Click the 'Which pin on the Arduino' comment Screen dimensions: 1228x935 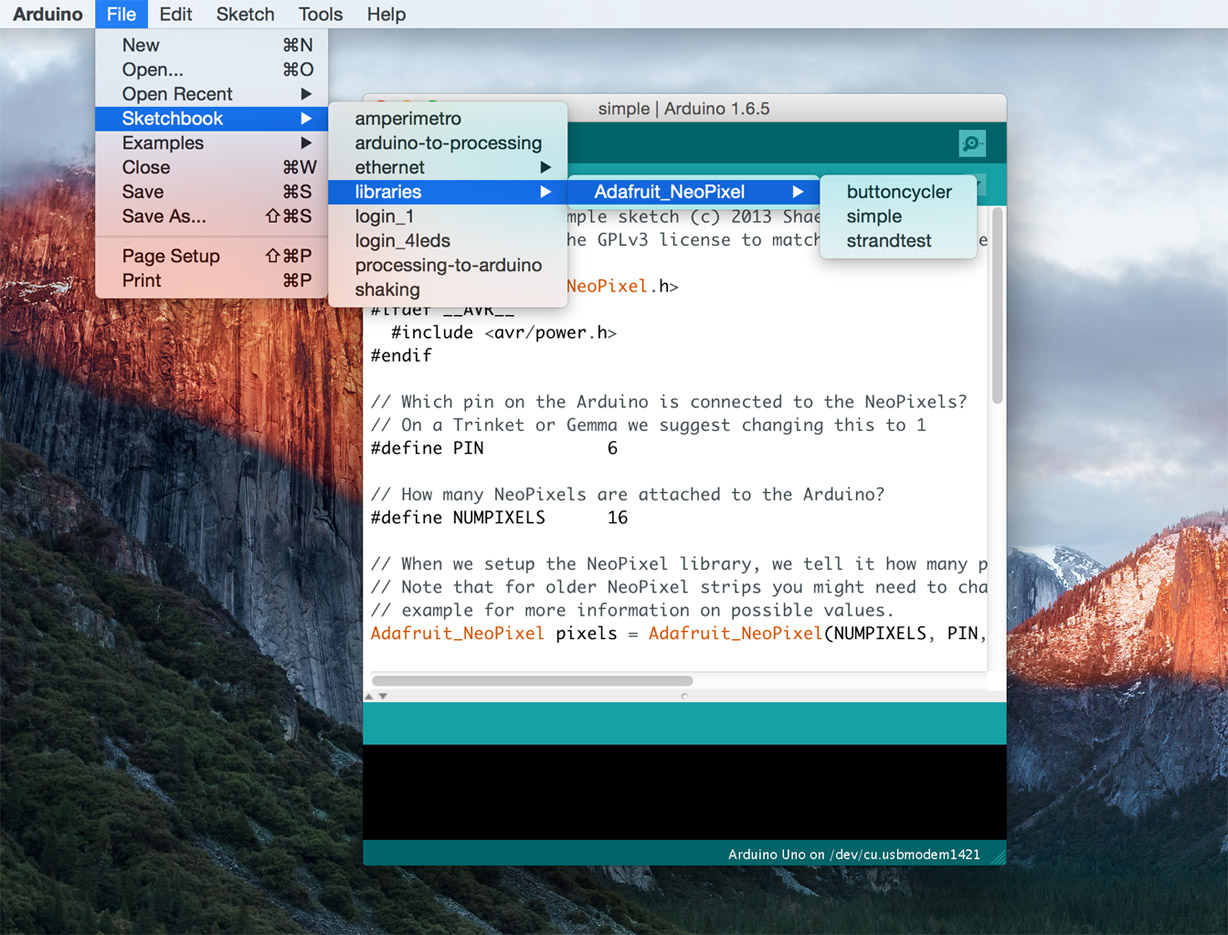669,402
